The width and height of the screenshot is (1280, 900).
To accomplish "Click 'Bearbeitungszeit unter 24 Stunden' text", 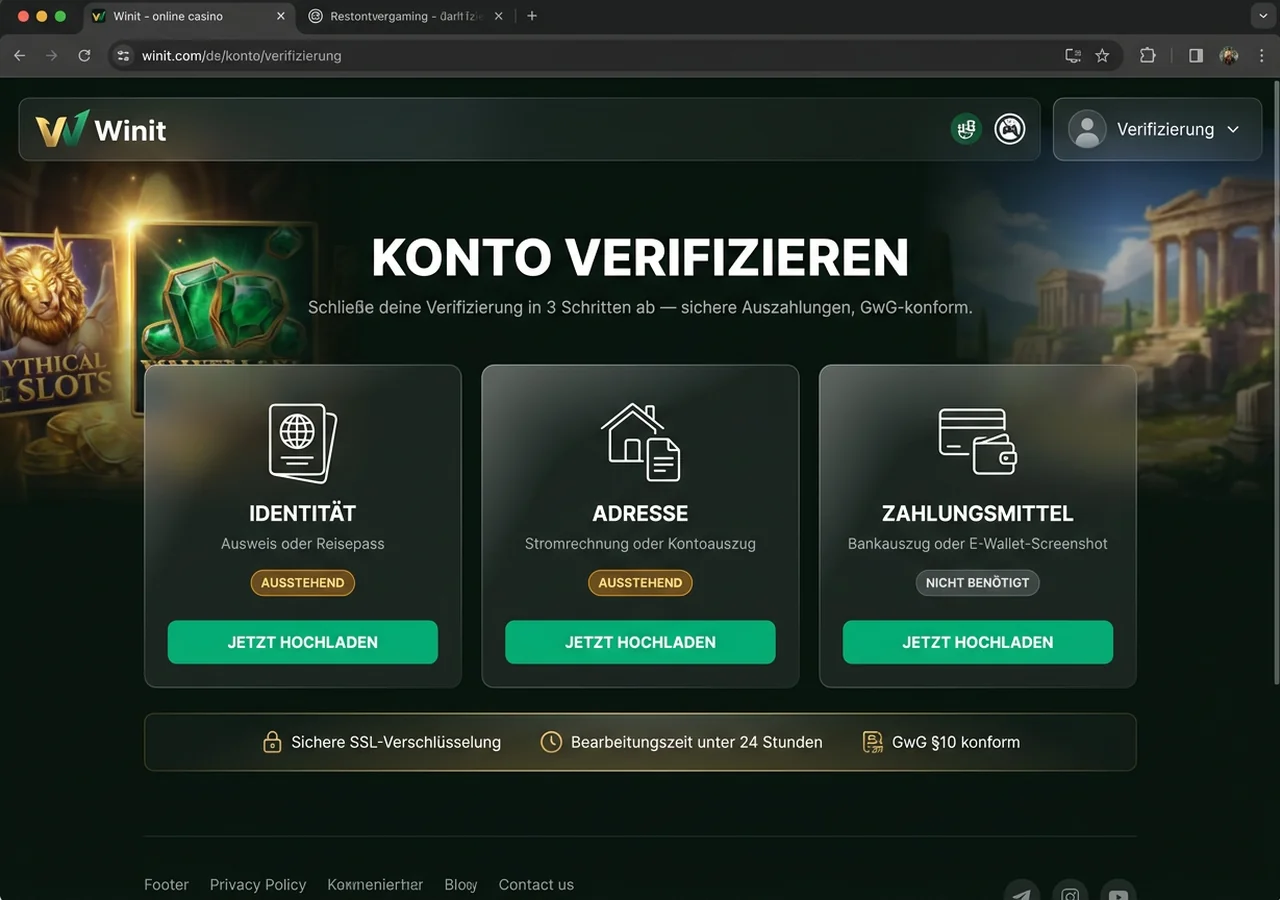I will [x=697, y=742].
